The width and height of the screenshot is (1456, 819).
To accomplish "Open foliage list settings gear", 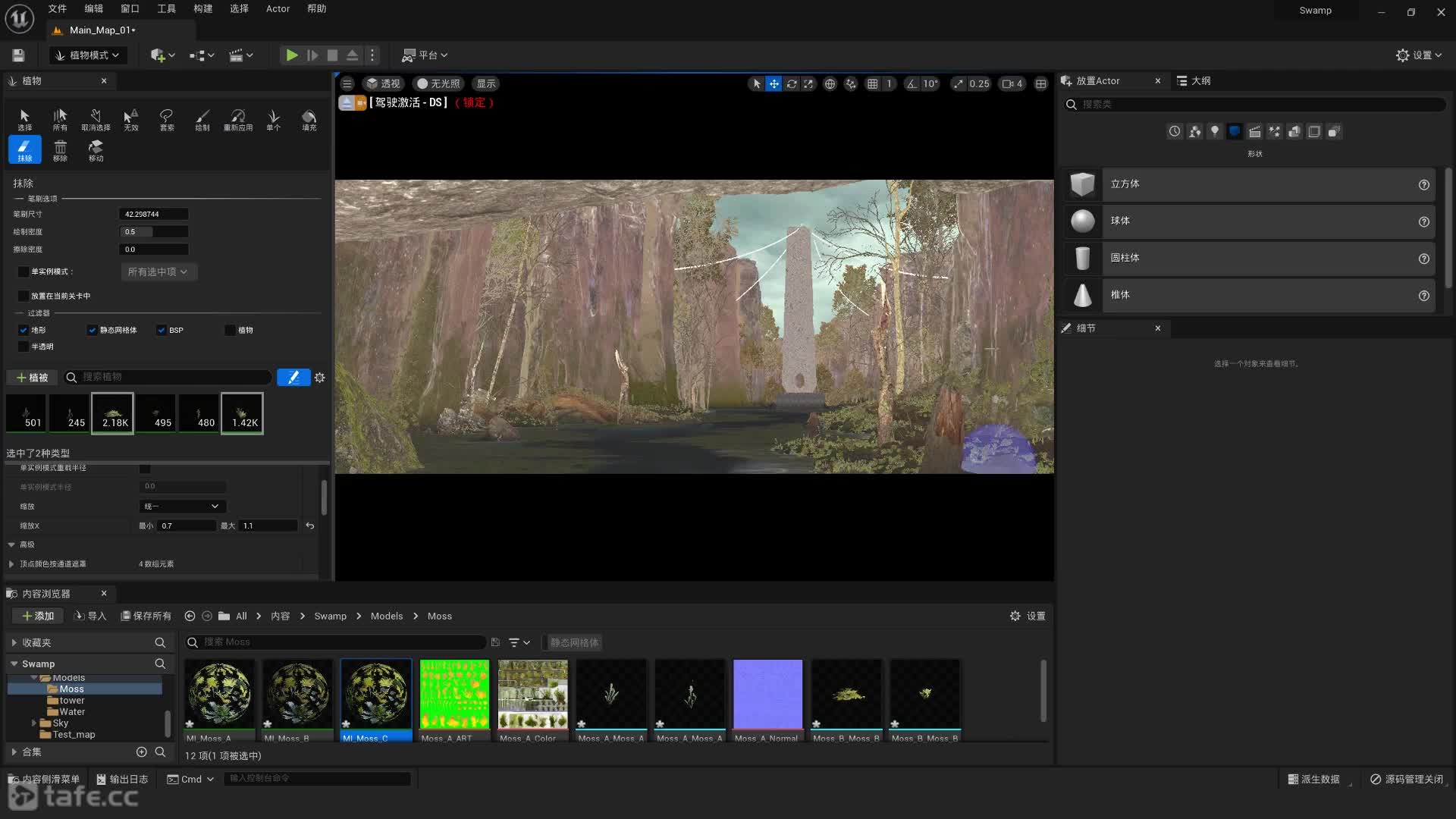I will click(320, 378).
